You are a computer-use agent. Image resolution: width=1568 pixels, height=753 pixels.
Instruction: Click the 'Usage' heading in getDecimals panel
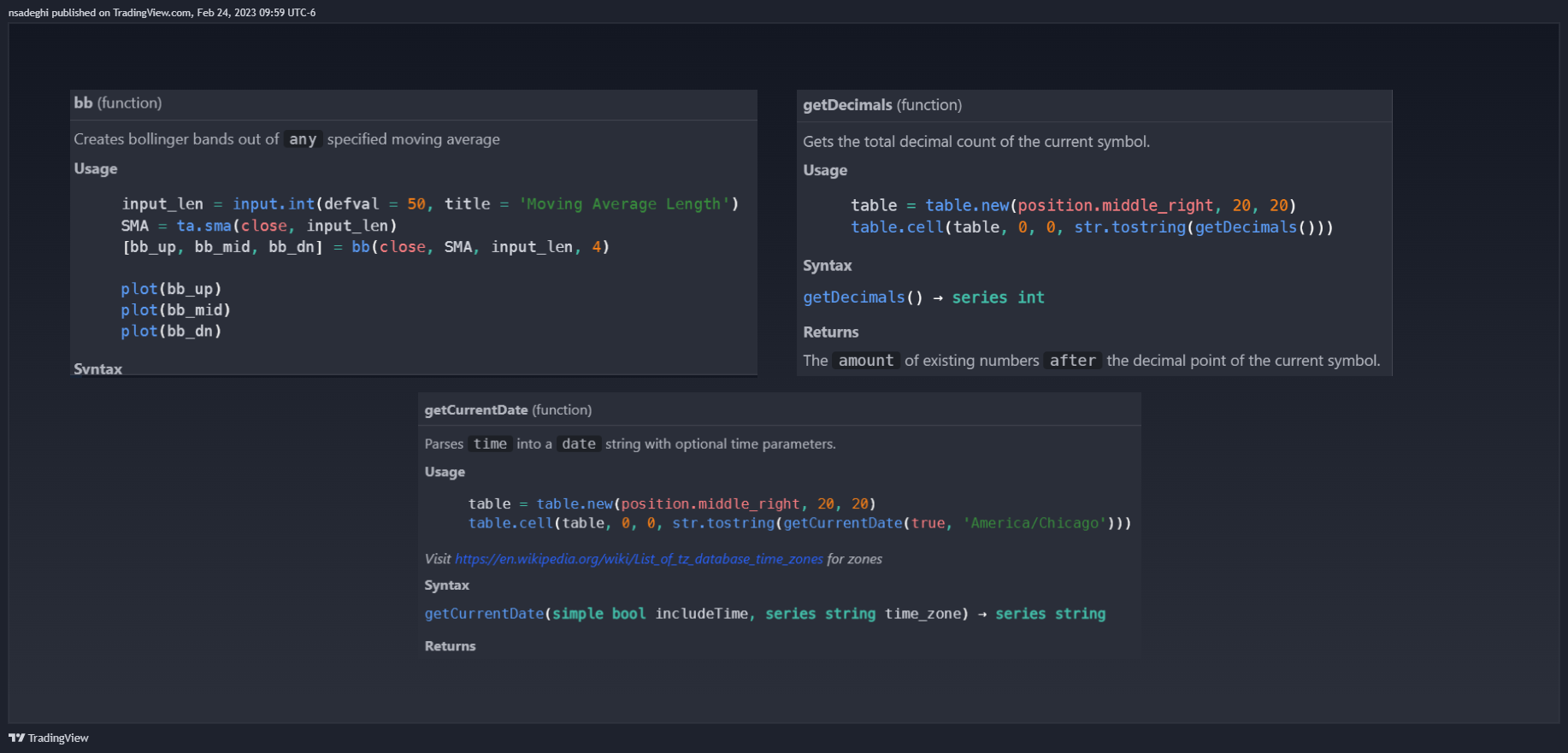pyautogui.click(x=825, y=170)
